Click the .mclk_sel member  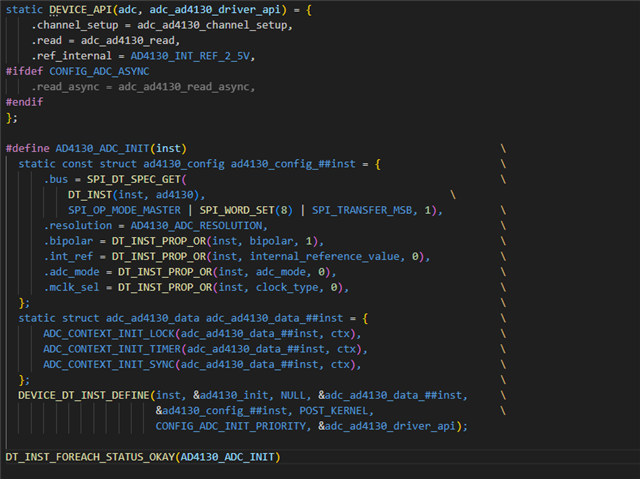71,288
